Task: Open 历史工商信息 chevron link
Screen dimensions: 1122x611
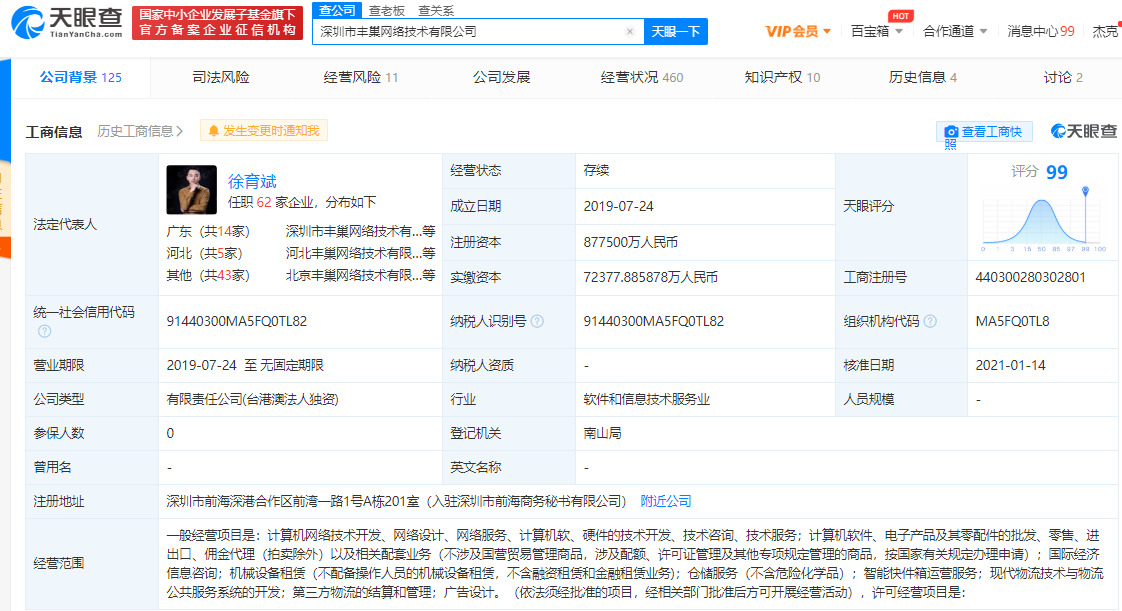Action: coord(140,131)
